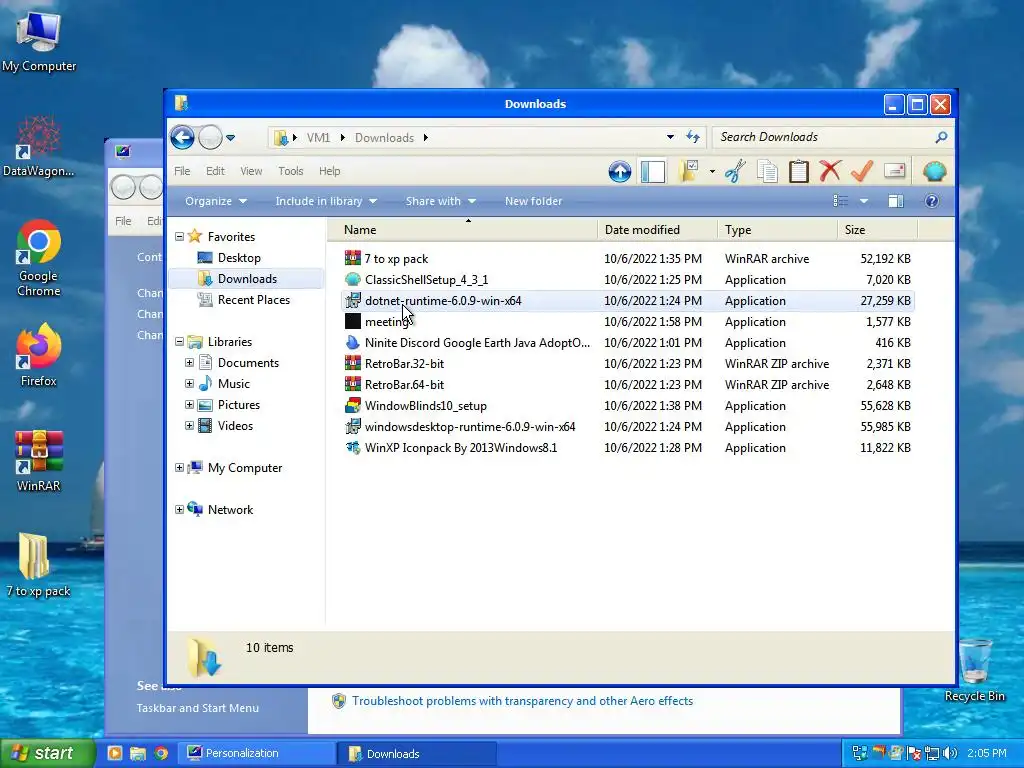Sort by Date modified column header
Viewport: 1024px width, 768px height.
coord(658,230)
